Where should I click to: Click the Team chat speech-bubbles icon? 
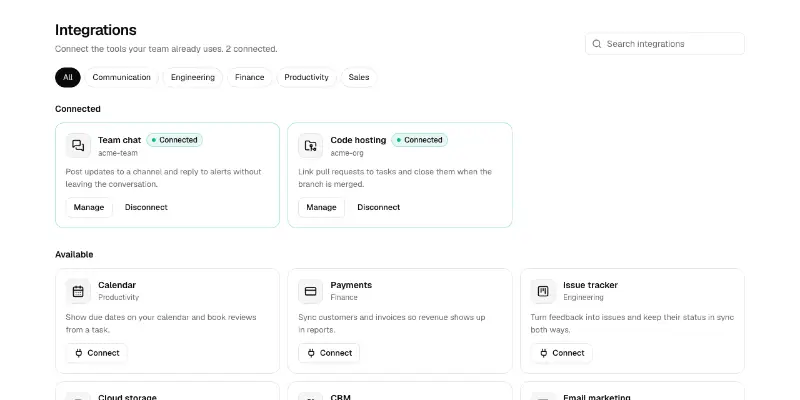click(x=78, y=146)
